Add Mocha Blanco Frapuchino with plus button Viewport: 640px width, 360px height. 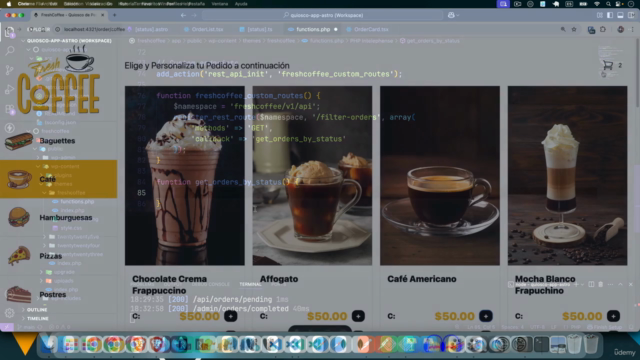click(613, 316)
